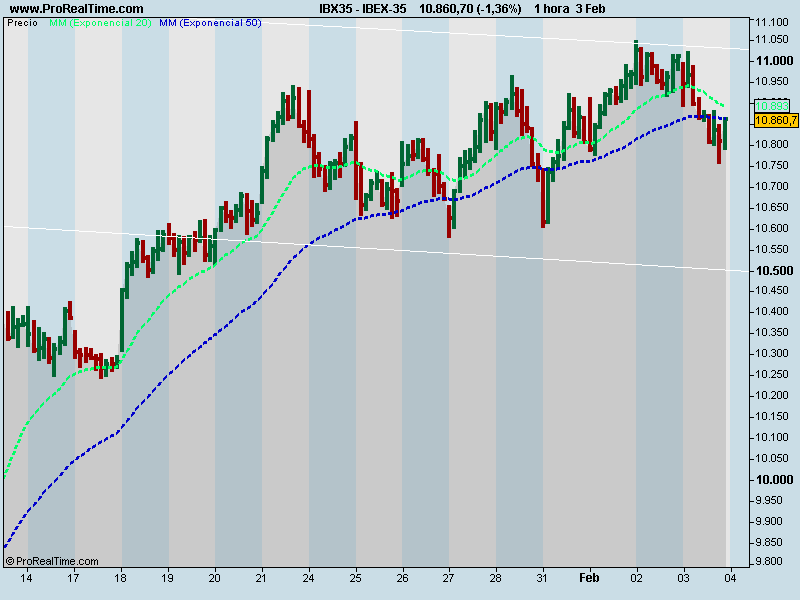Screen dimensions: 800x600
Task: Click the © ProRealTime.com copyright text
Action: click(52, 562)
